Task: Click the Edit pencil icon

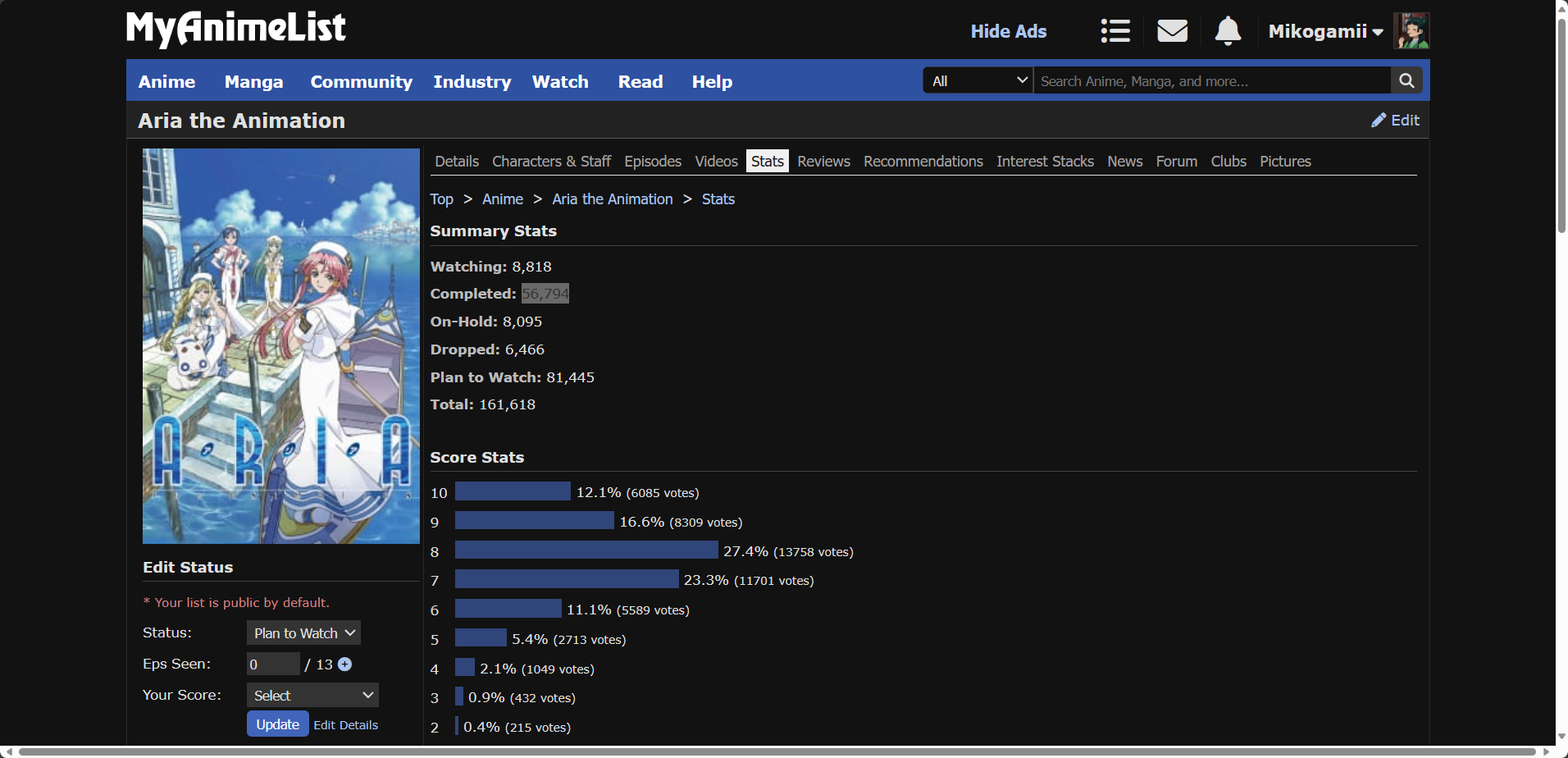Action: pos(1379,121)
